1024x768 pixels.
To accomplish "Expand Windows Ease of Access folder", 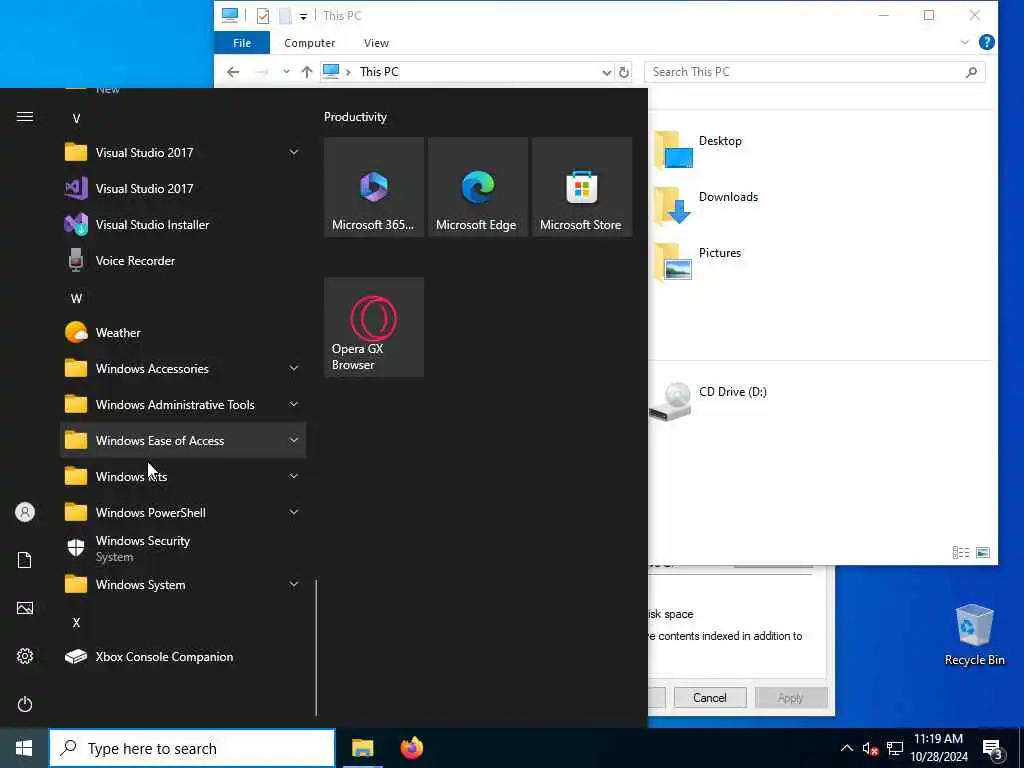I will tap(294, 440).
